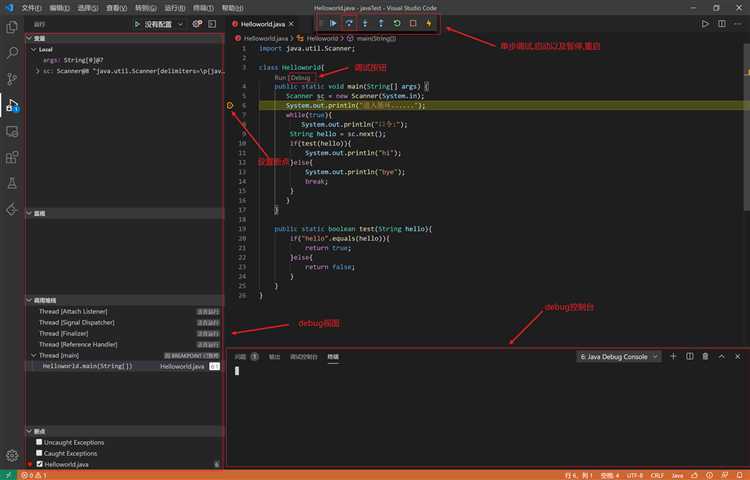Open the View menu
The width and height of the screenshot is (750, 480).
116,8
